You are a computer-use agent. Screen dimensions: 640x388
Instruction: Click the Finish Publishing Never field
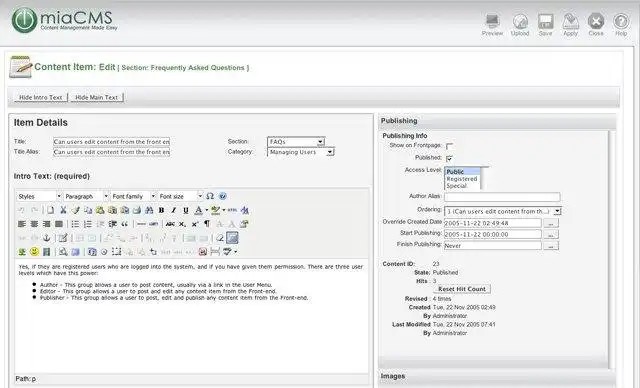pyautogui.click(x=493, y=246)
